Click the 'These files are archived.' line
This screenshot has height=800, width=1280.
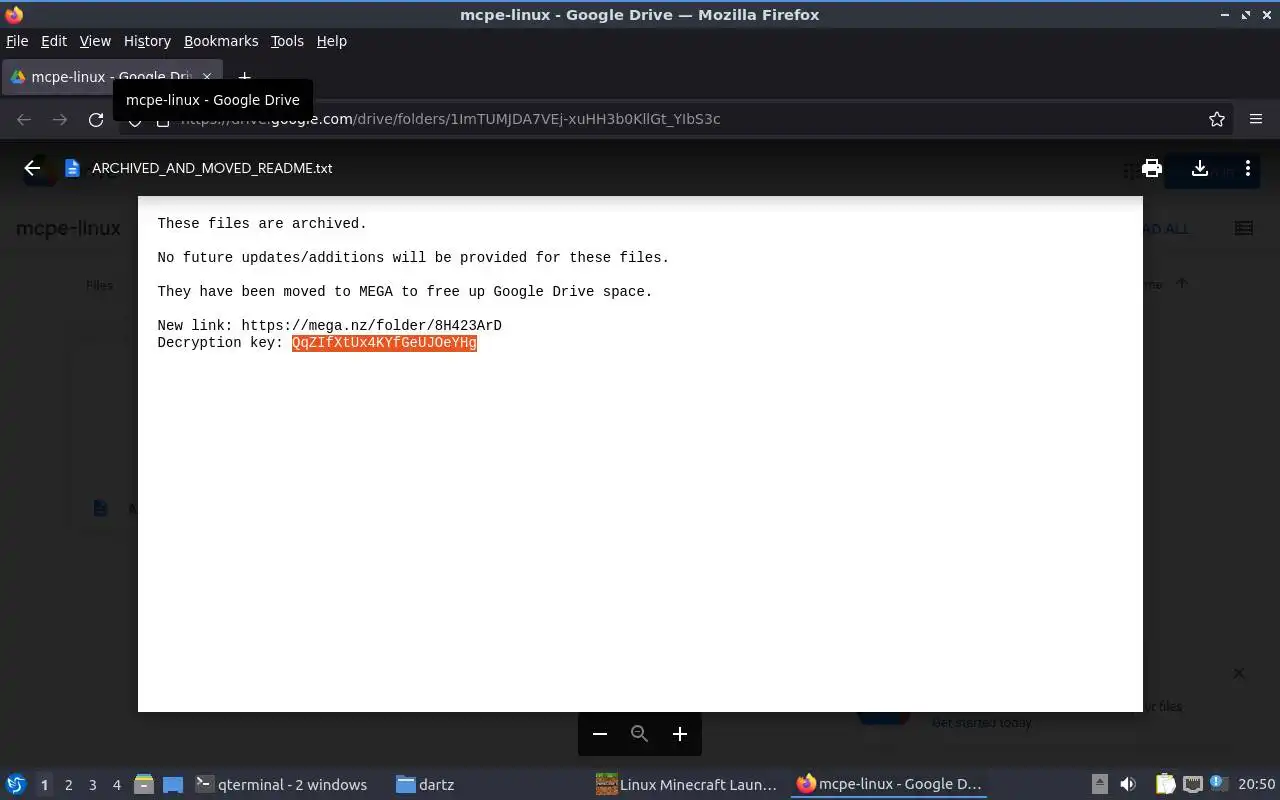pyautogui.click(x=262, y=224)
